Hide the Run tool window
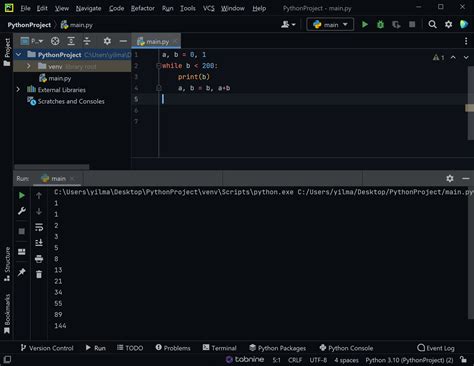The width and height of the screenshot is (474, 366). 466,179
